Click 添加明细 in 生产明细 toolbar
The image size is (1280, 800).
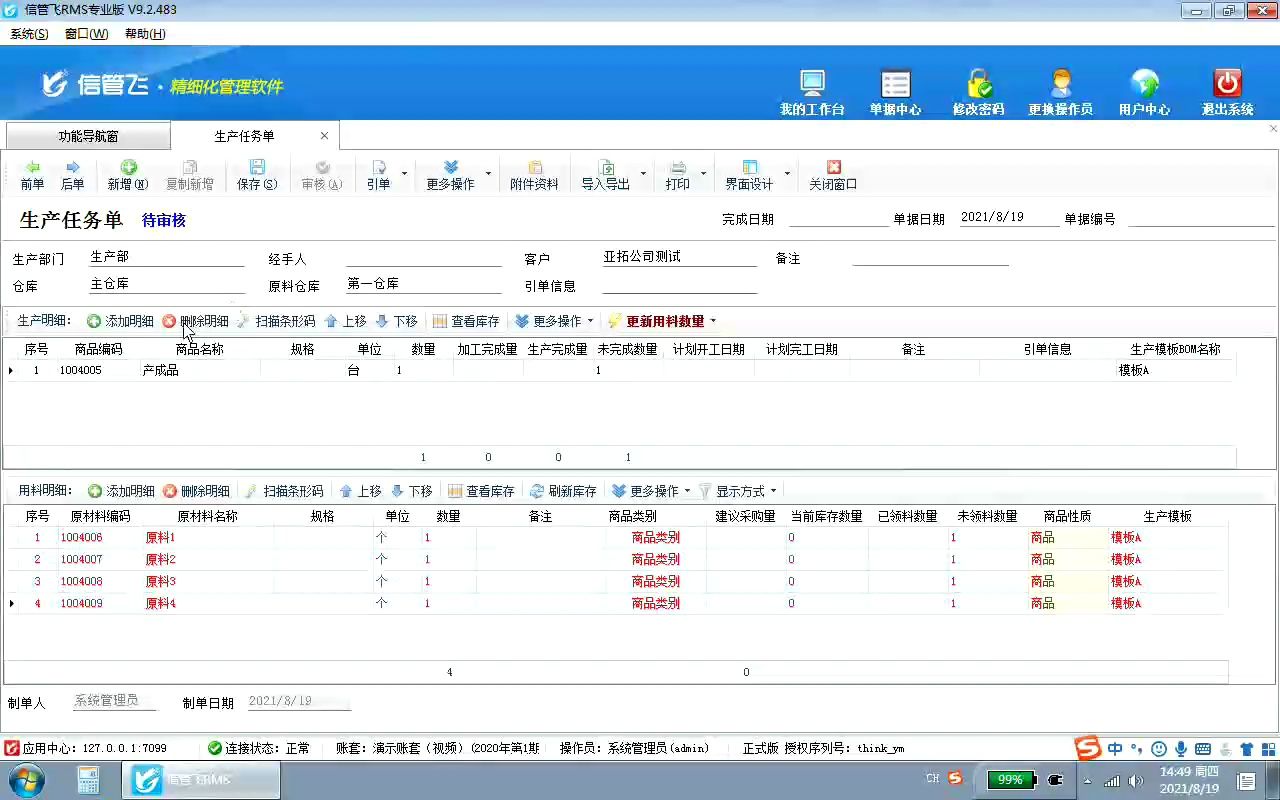point(120,321)
